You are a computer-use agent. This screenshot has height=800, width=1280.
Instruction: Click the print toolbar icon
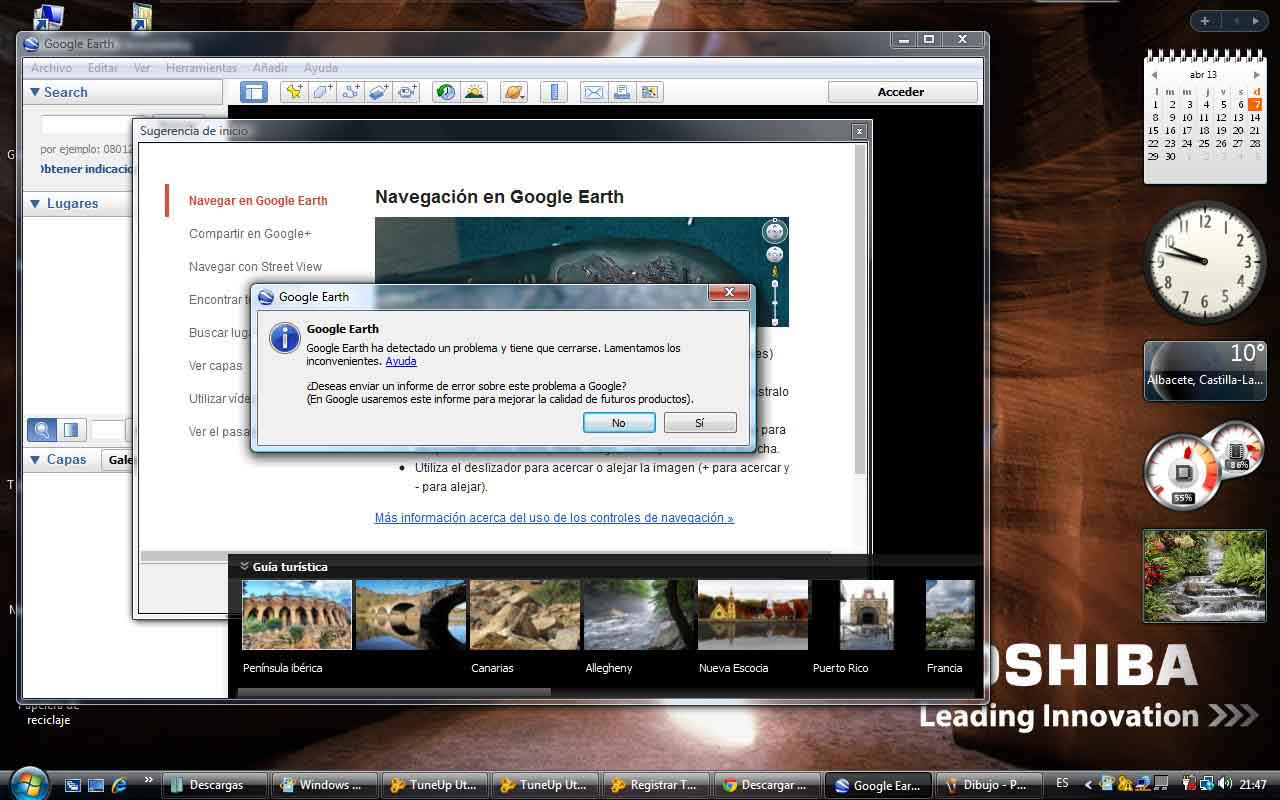[x=621, y=92]
